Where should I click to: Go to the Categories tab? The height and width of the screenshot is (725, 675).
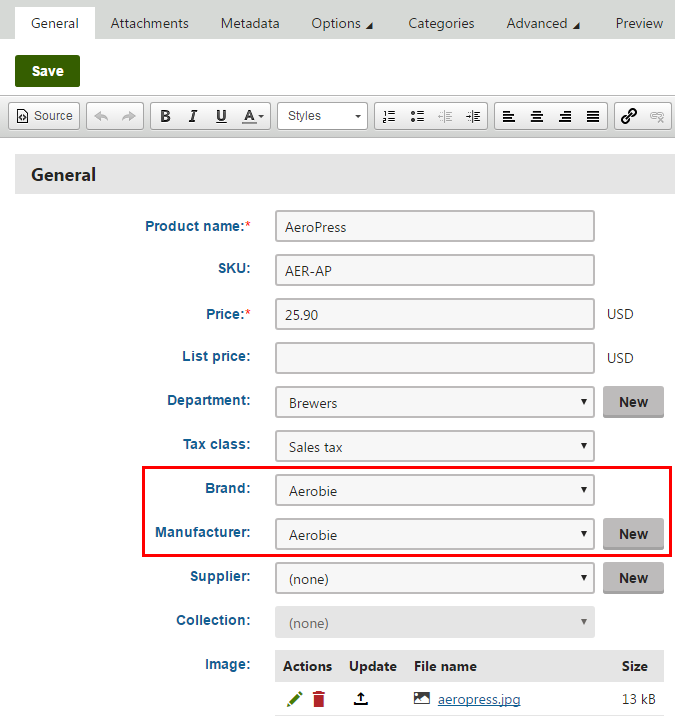(441, 23)
